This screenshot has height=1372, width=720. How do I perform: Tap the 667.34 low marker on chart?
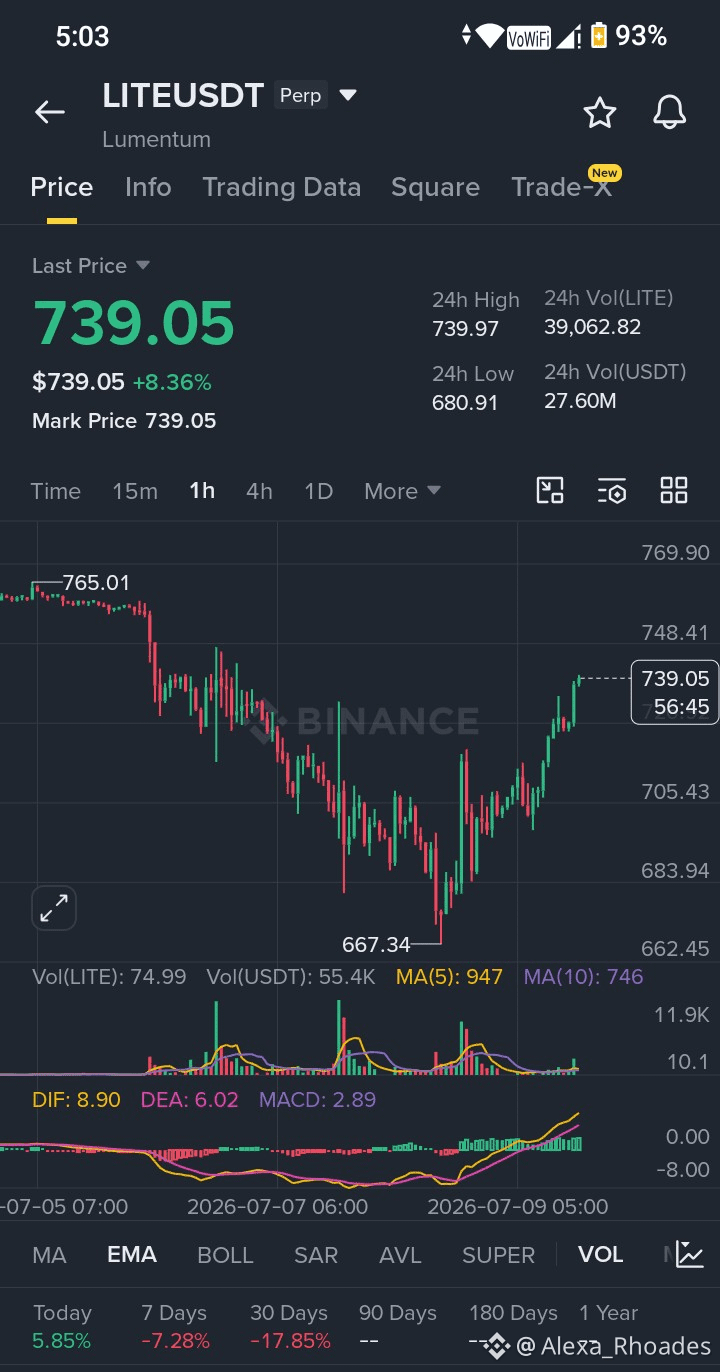click(x=376, y=944)
